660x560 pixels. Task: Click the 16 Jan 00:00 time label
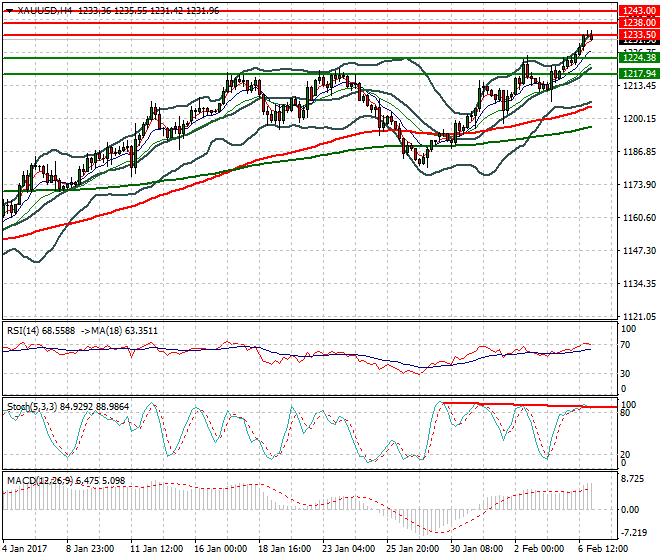click(220, 549)
